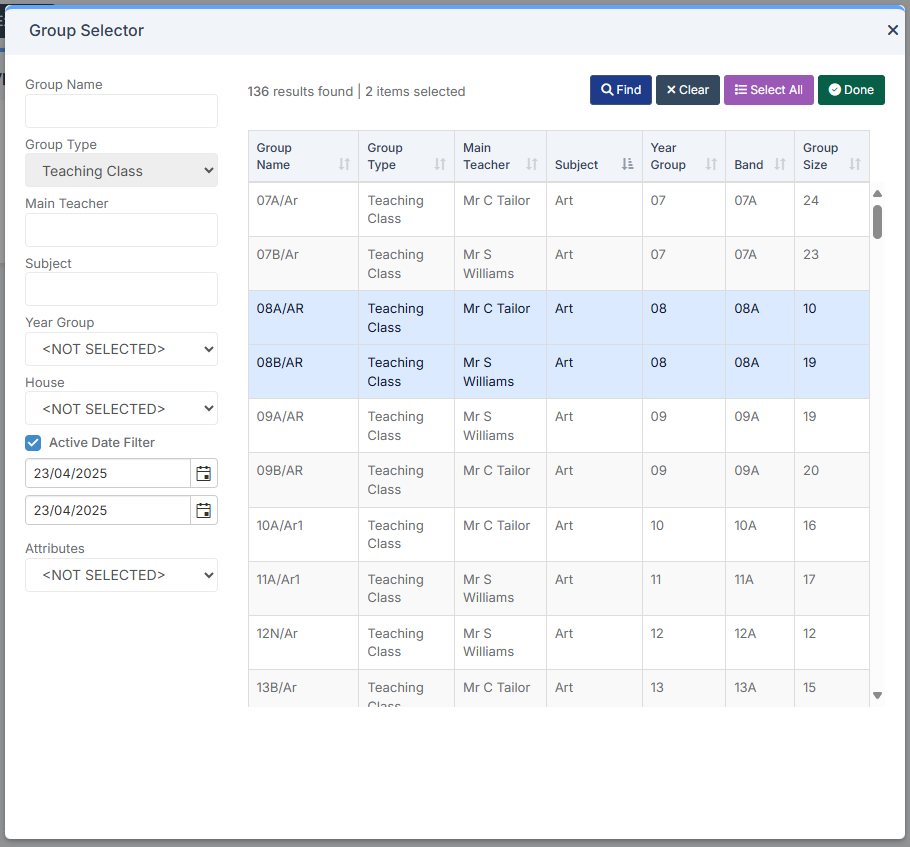Open calendar picker for second date field
The width and height of the screenshot is (910, 847).
[204, 510]
